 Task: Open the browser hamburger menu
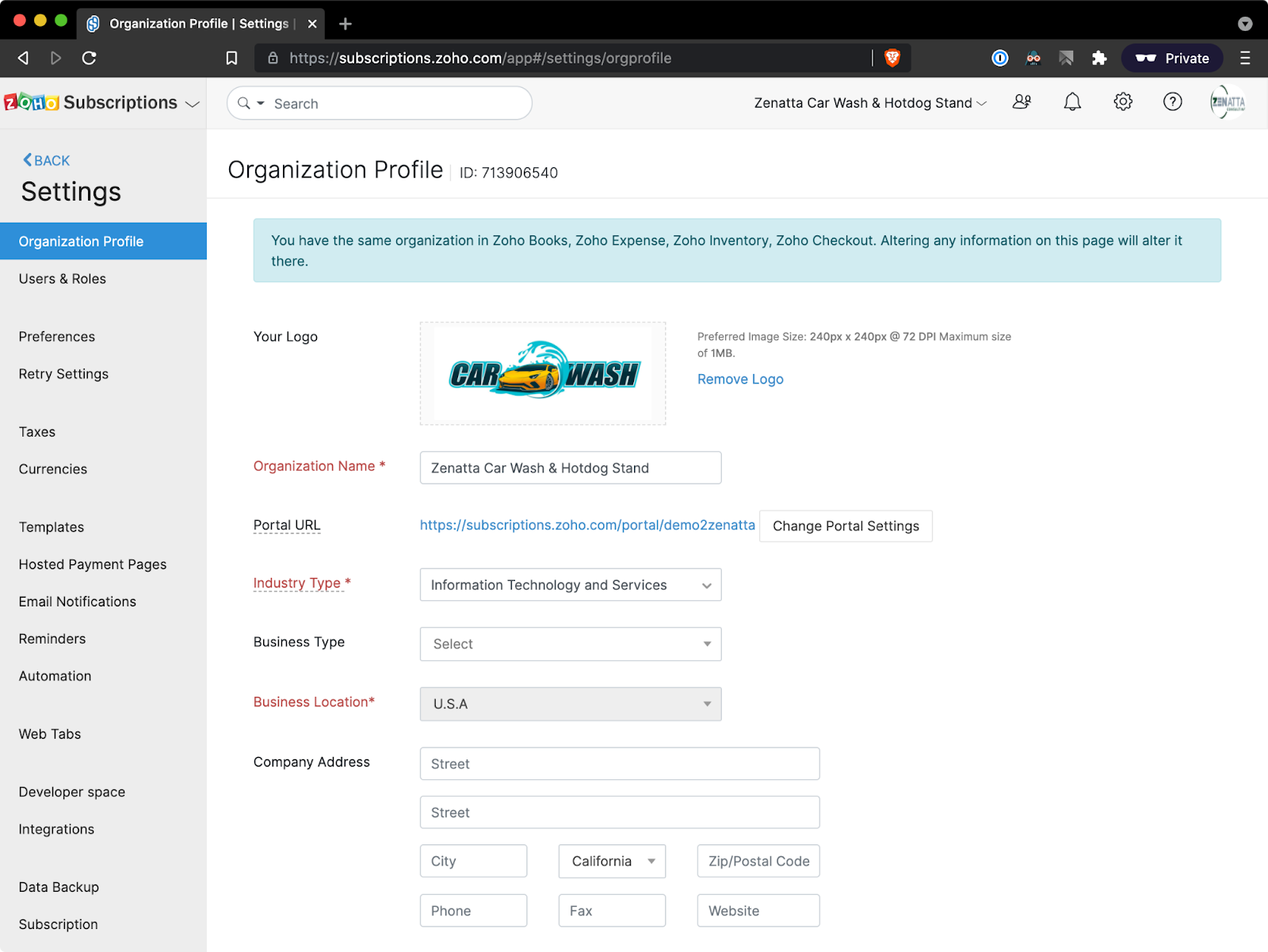[1245, 58]
